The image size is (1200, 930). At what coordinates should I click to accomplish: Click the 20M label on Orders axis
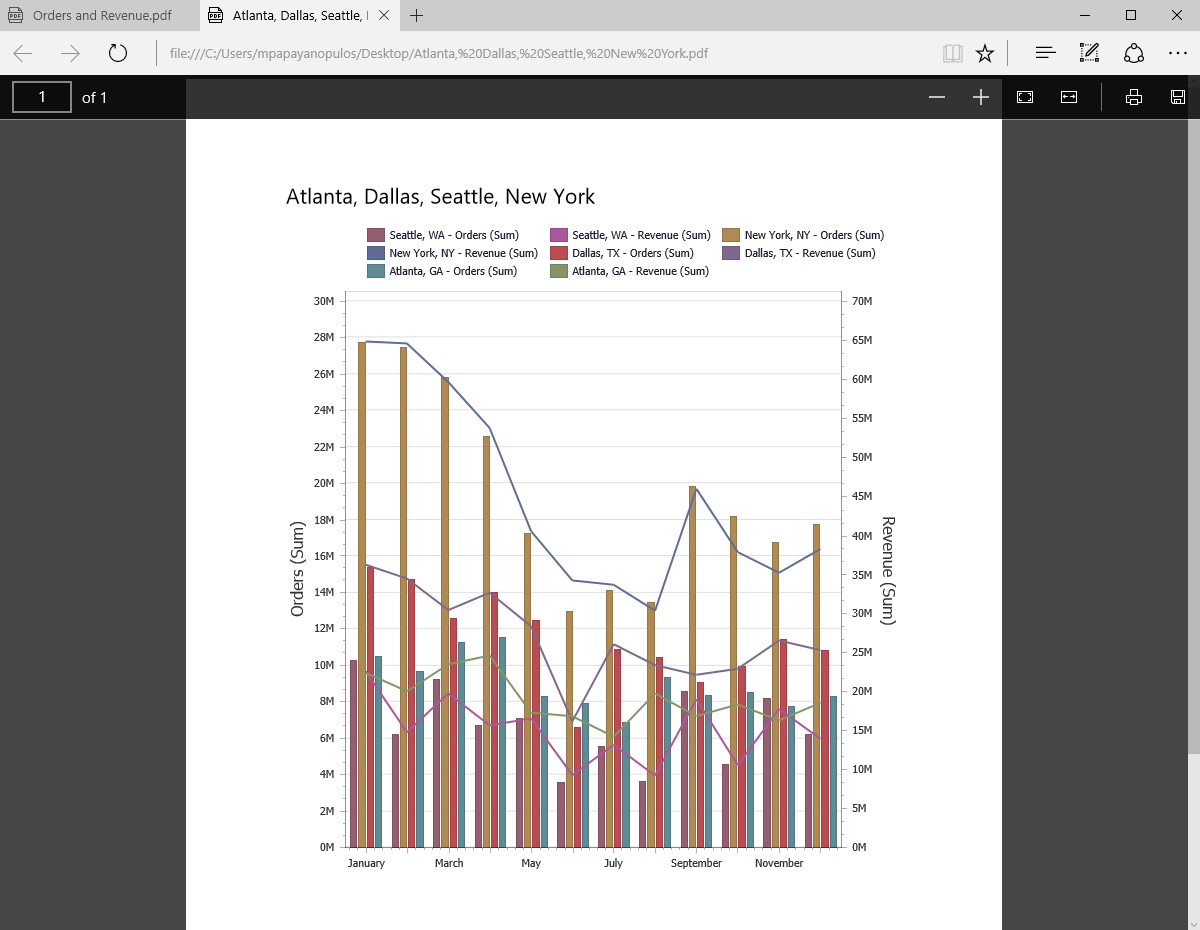(x=324, y=483)
